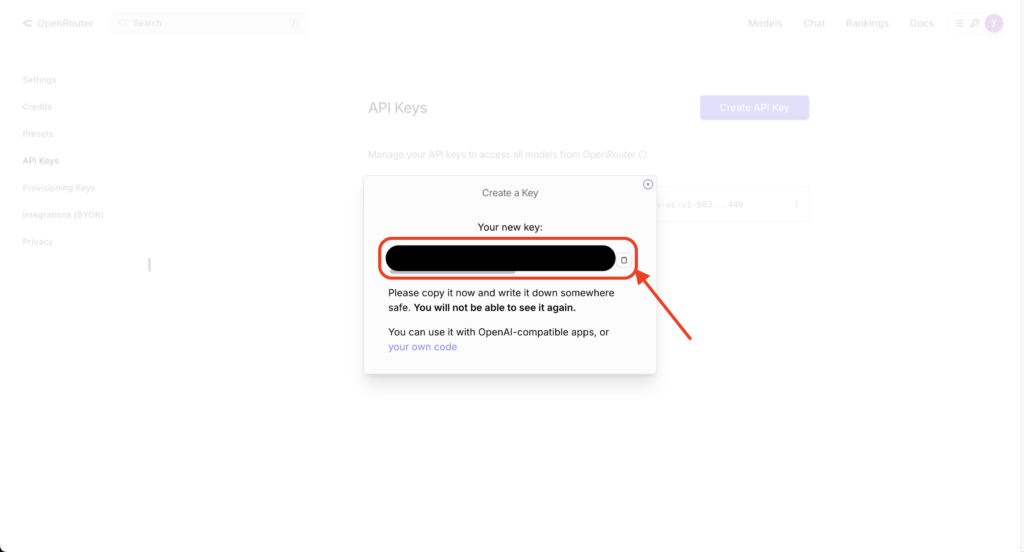Click the OpenRouter logo

click(x=58, y=23)
